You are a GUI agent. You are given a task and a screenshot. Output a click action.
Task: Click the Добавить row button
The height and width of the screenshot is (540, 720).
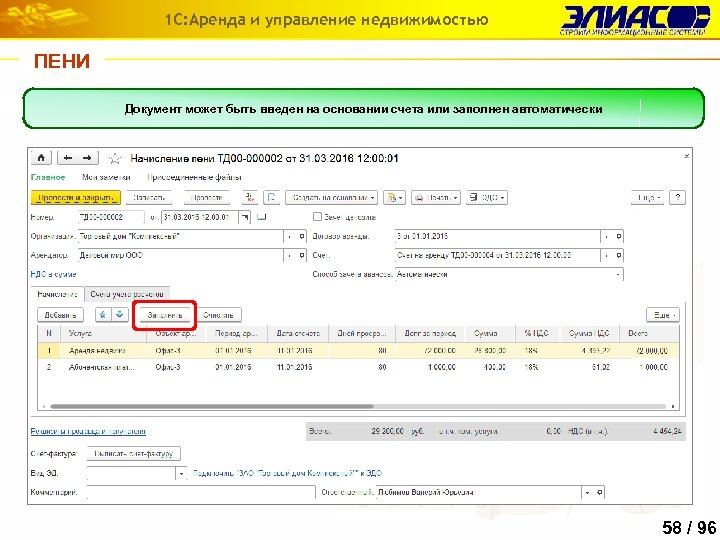point(60,315)
